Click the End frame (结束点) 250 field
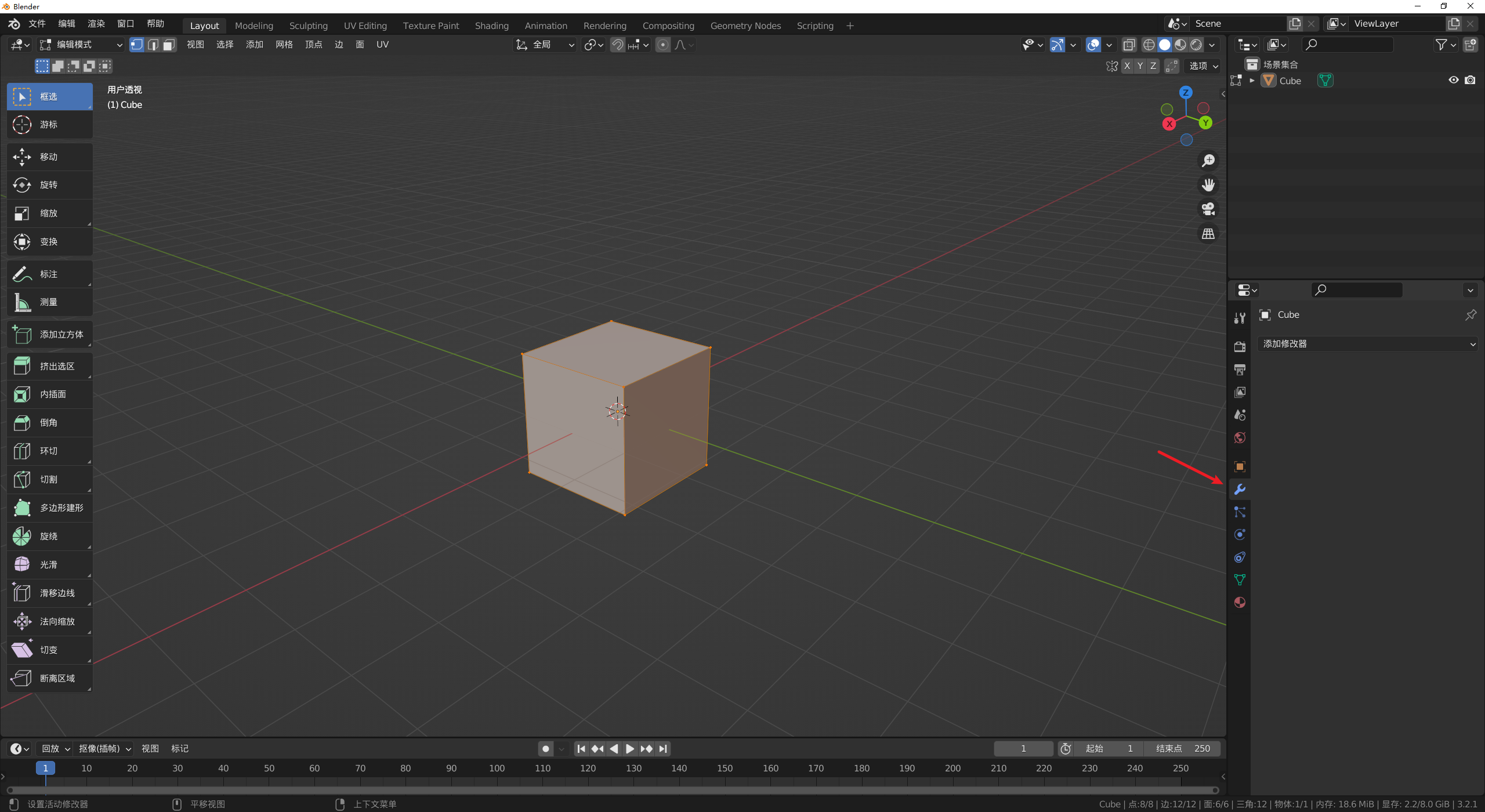Image resolution: width=1485 pixels, height=812 pixels. [1182, 749]
